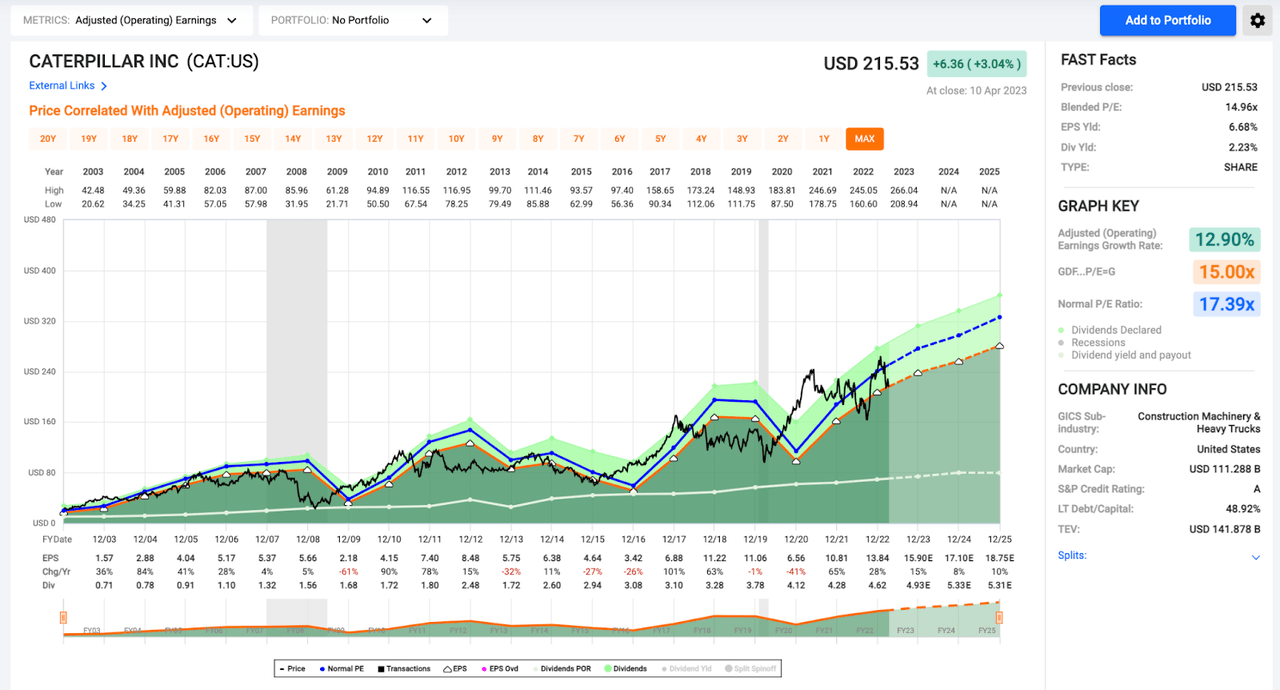Select the 17Y time range
1280x690 pixels.
[171, 139]
